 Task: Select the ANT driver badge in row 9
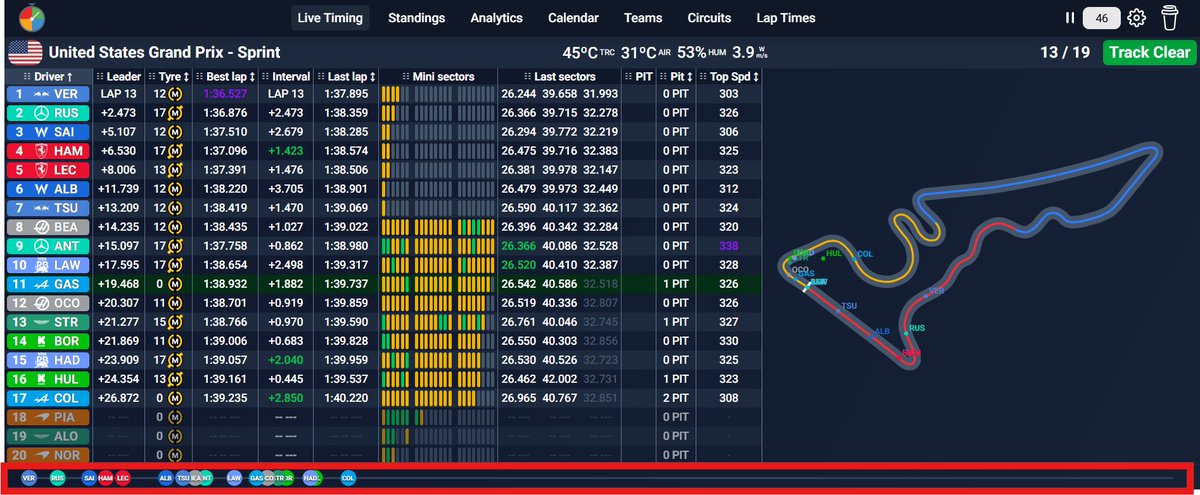tap(48, 245)
